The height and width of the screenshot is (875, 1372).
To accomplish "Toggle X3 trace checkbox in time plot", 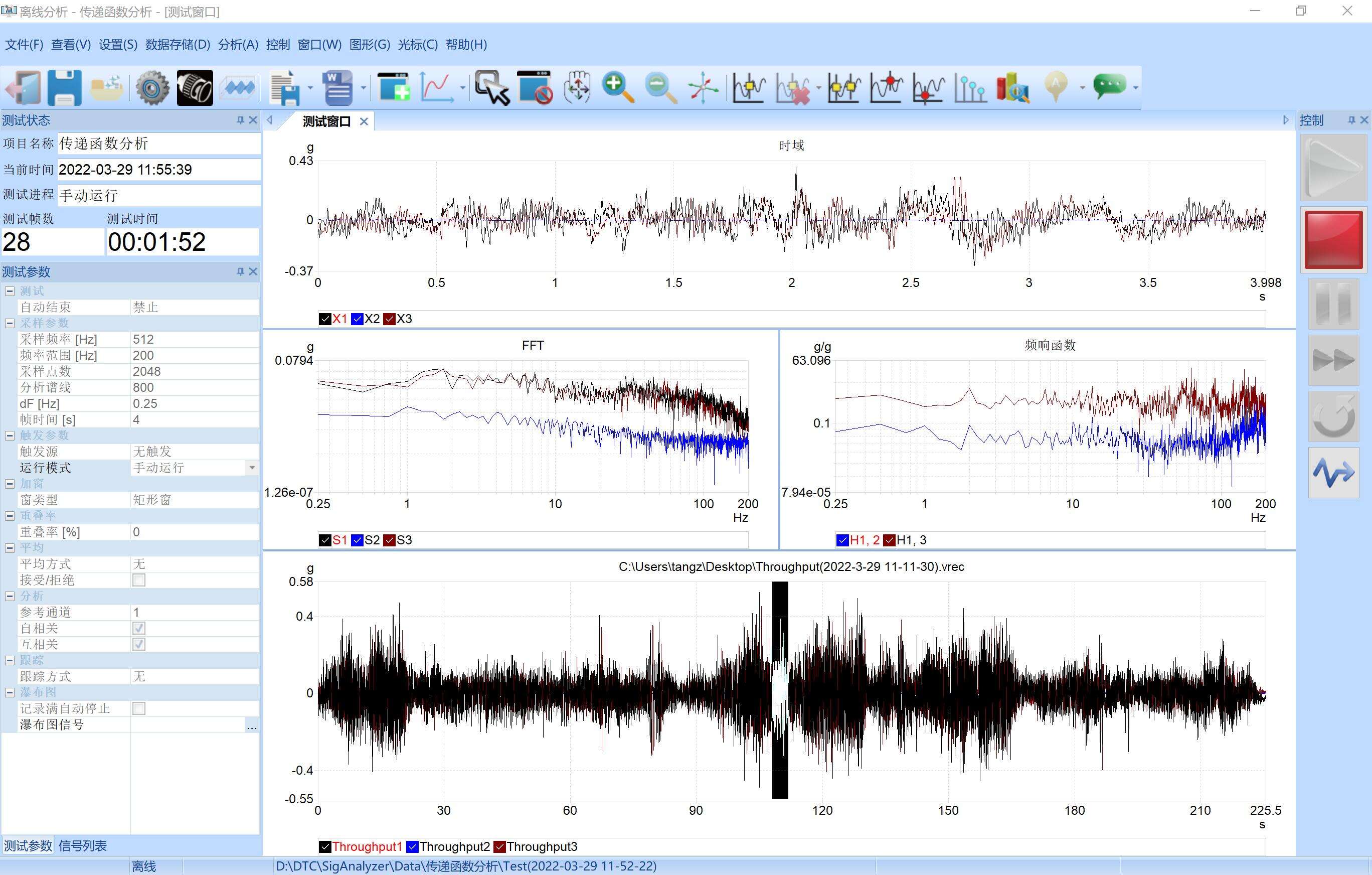I will [x=390, y=319].
